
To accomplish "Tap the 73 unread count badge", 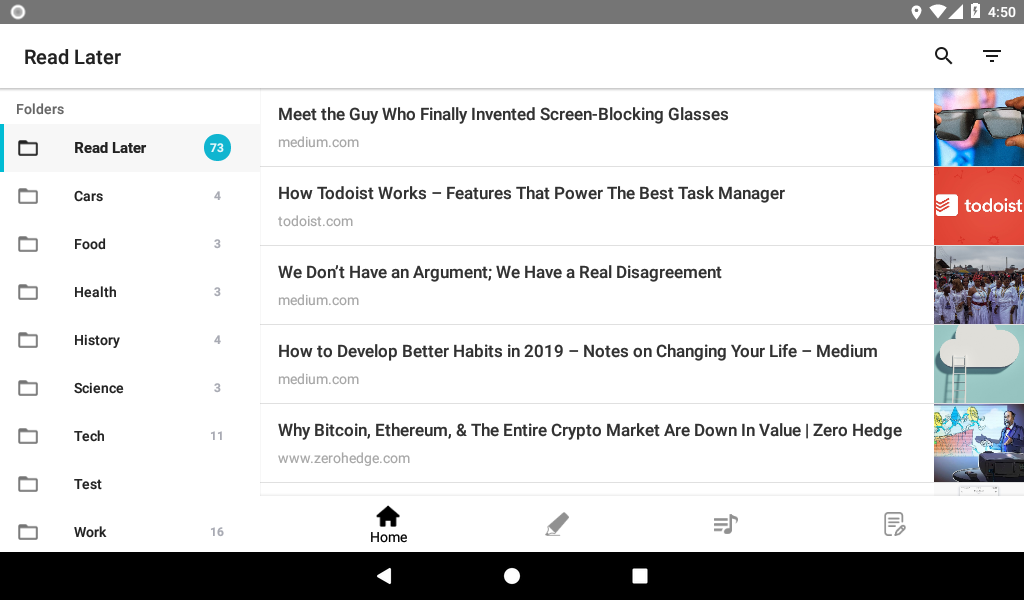I will point(217,147).
